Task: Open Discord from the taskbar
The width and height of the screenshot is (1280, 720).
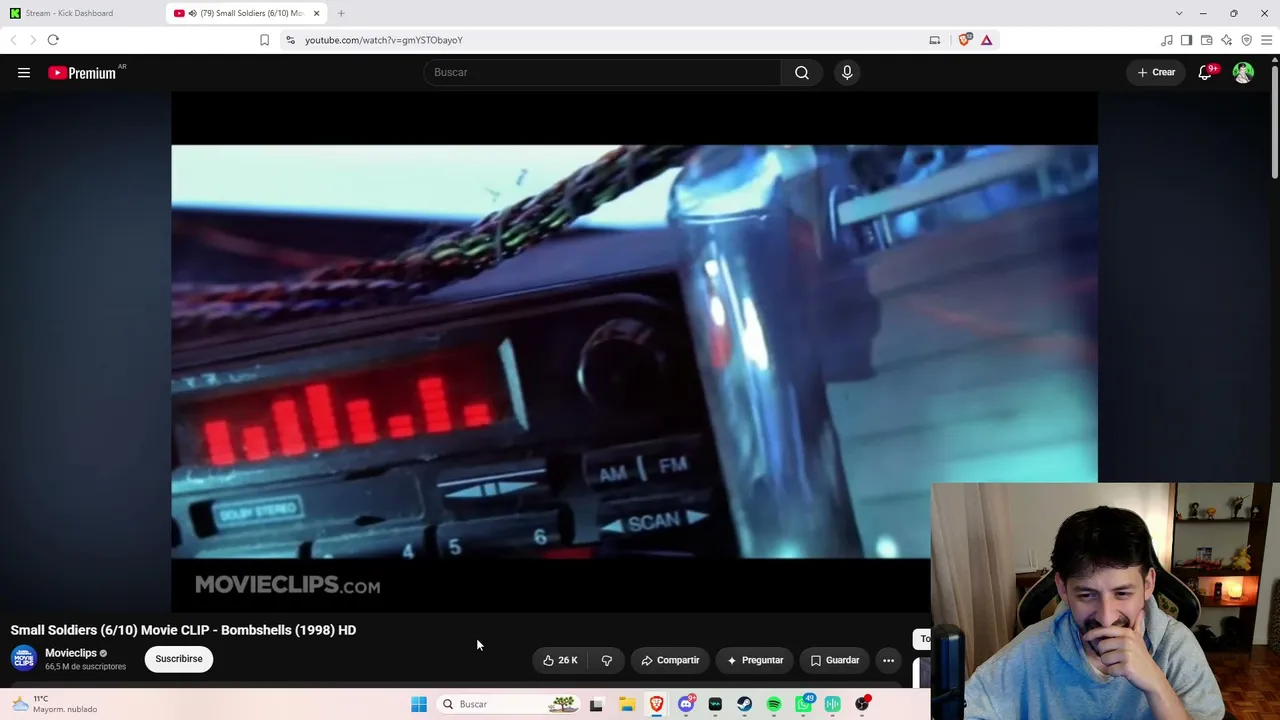Action: [686, 704]
